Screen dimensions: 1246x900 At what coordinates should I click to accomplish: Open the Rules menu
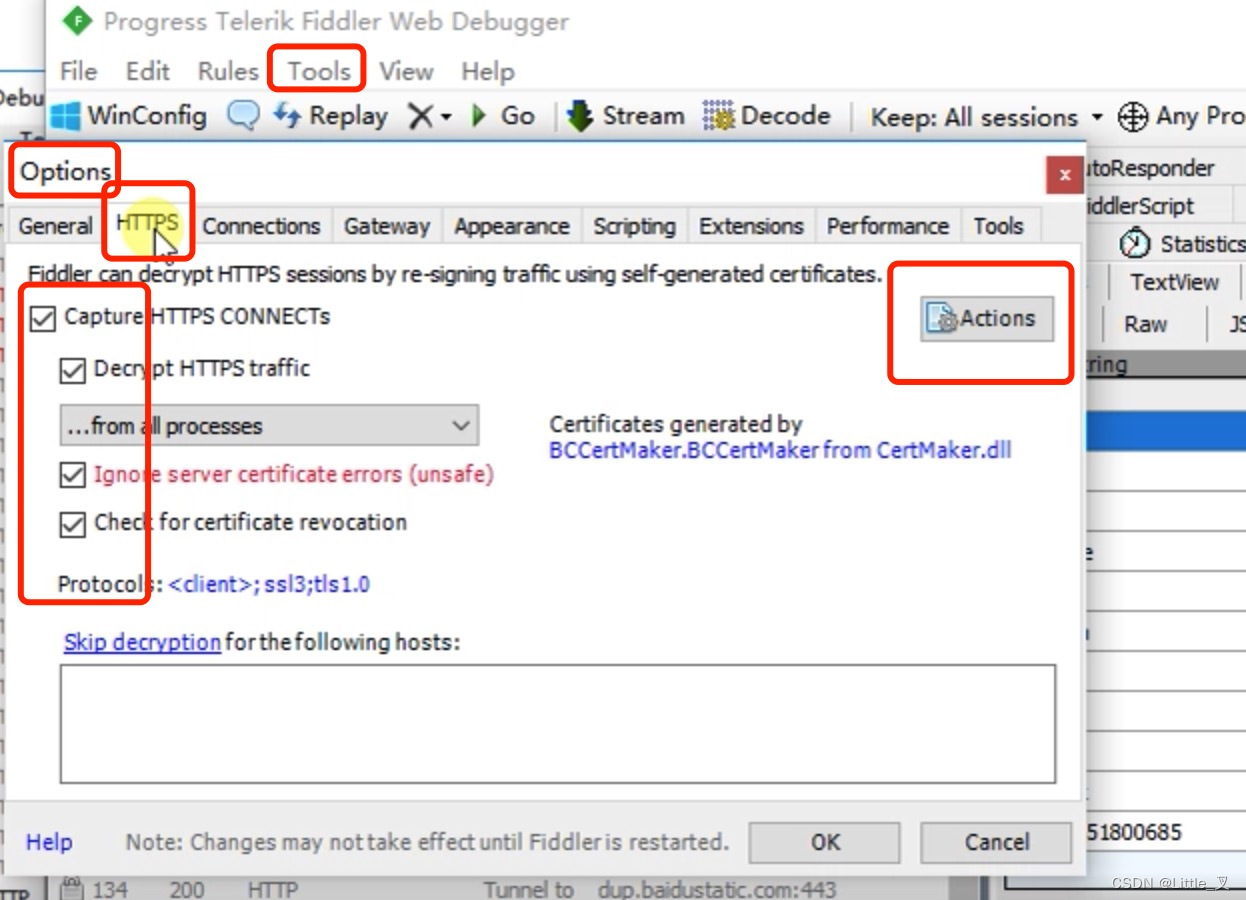pyautogui.click(x=228, y=71)
